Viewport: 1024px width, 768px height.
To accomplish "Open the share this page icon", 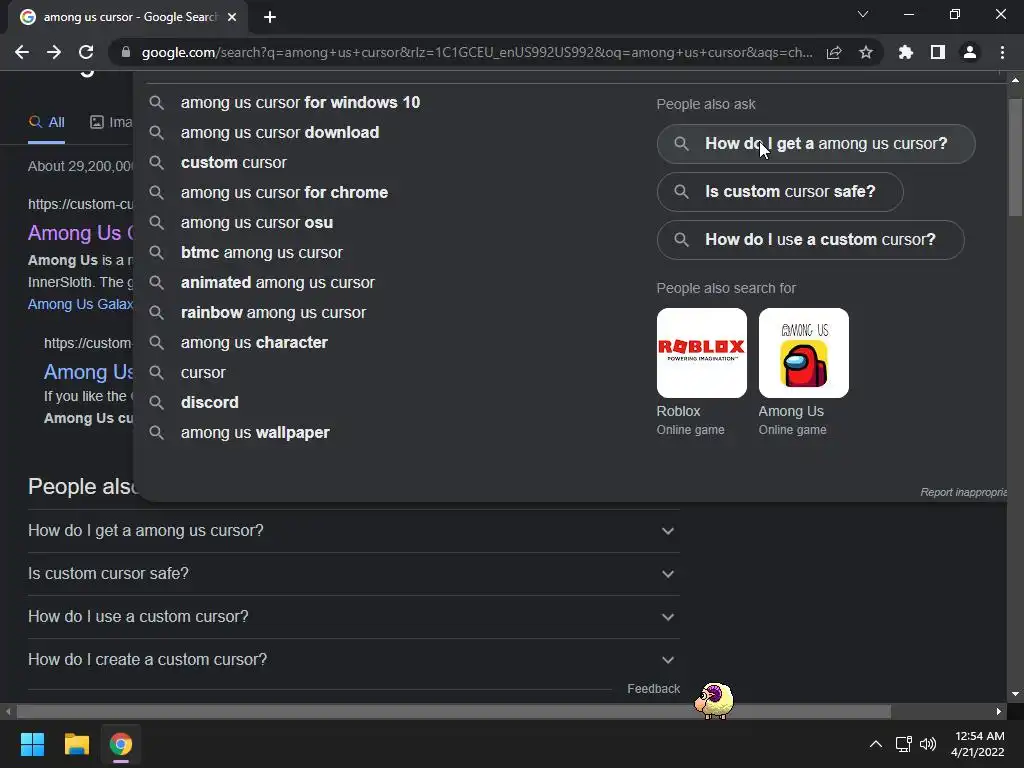I will [x=834, y=52].
